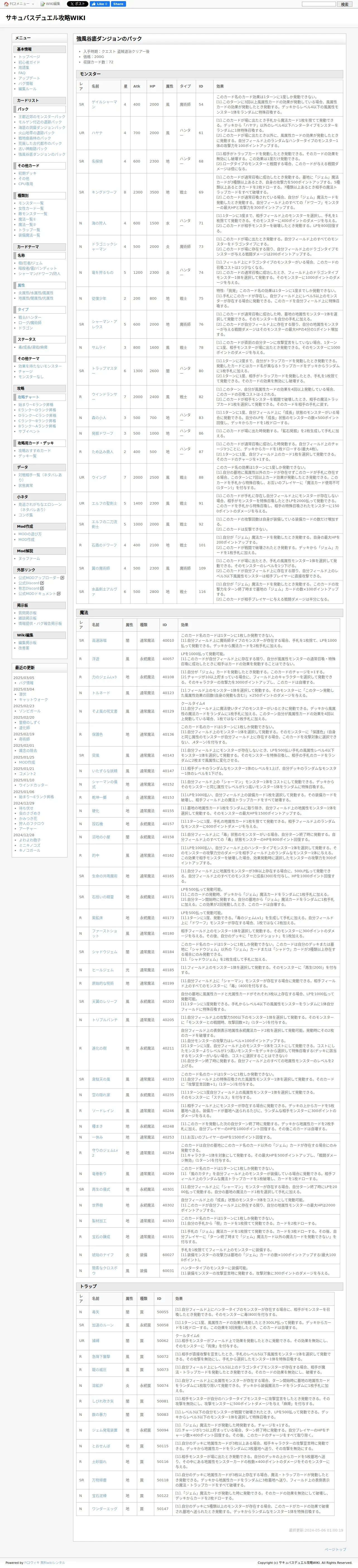Open 公式MODドキュメント link
This screenshot has height=1568, width=358.
(x=37, y=593)
